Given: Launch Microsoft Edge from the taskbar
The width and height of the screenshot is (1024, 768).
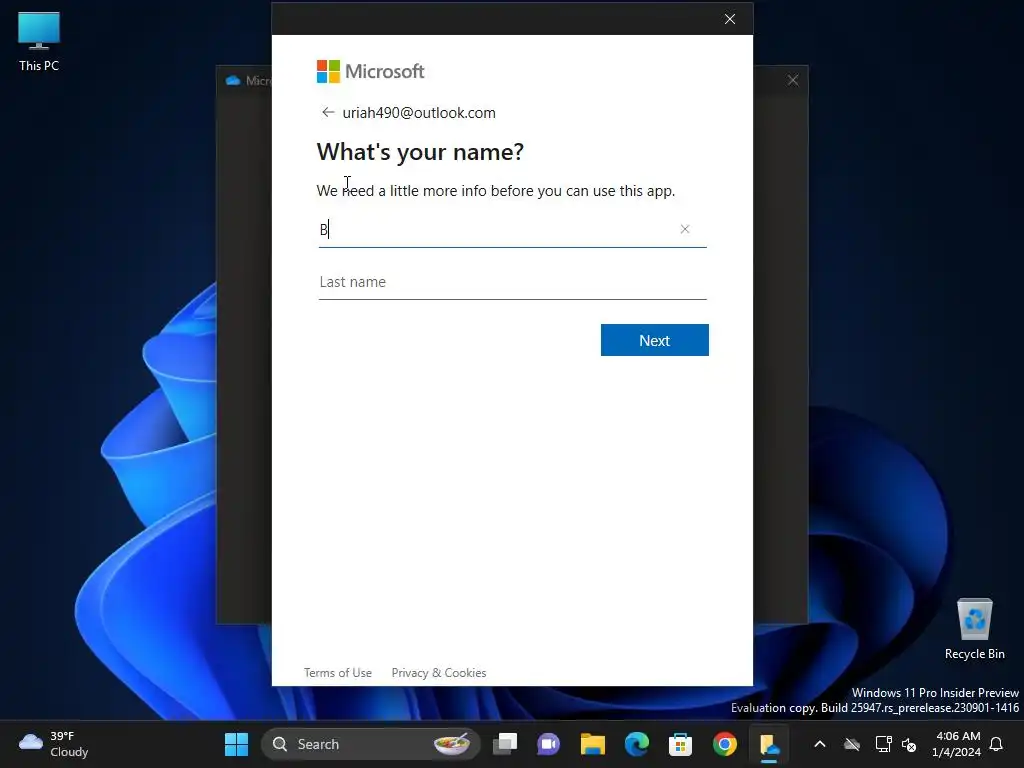Looking at the screenshot, I should pyautogui.click(x=637, y=744).
